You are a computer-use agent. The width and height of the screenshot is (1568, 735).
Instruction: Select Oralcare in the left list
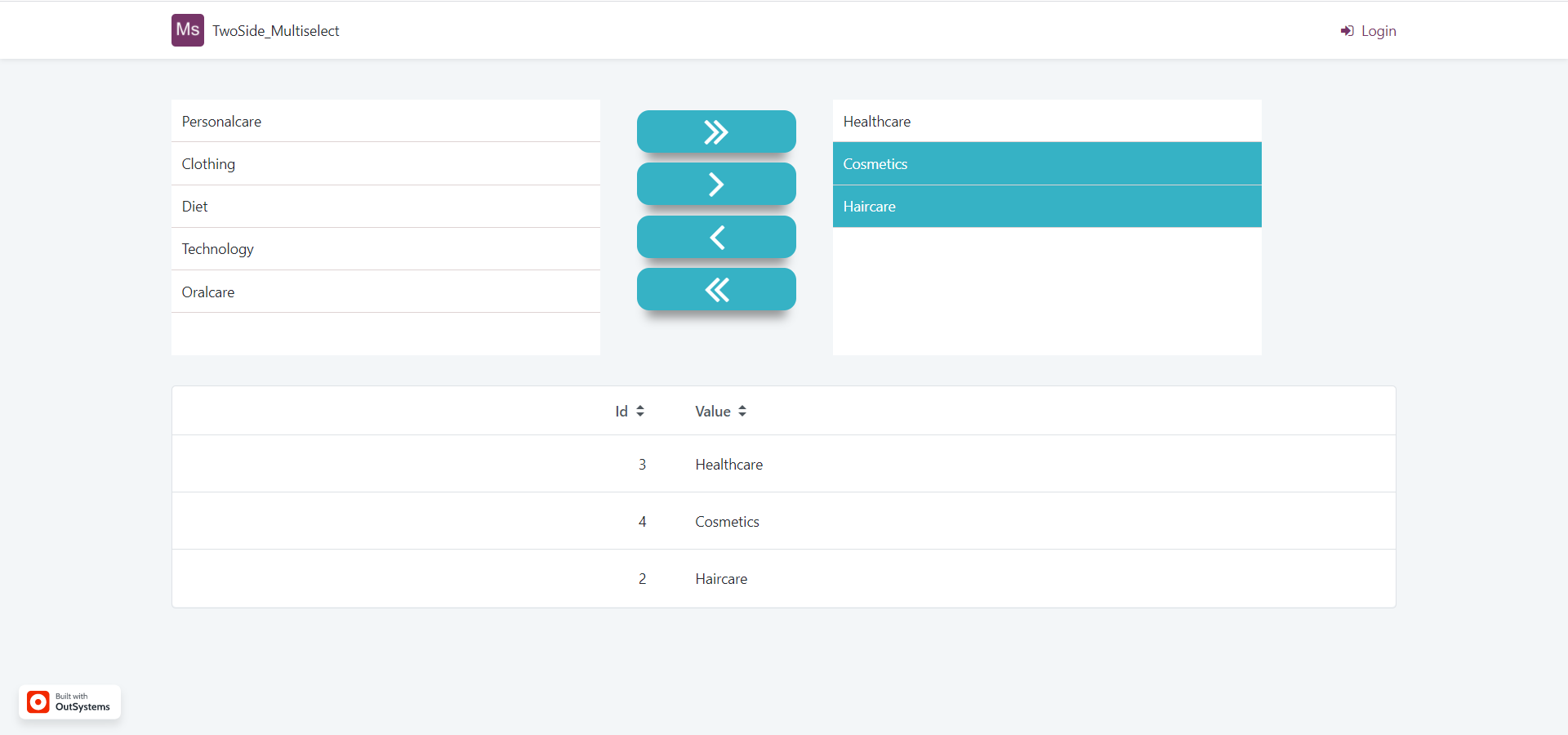coord(385,292)
